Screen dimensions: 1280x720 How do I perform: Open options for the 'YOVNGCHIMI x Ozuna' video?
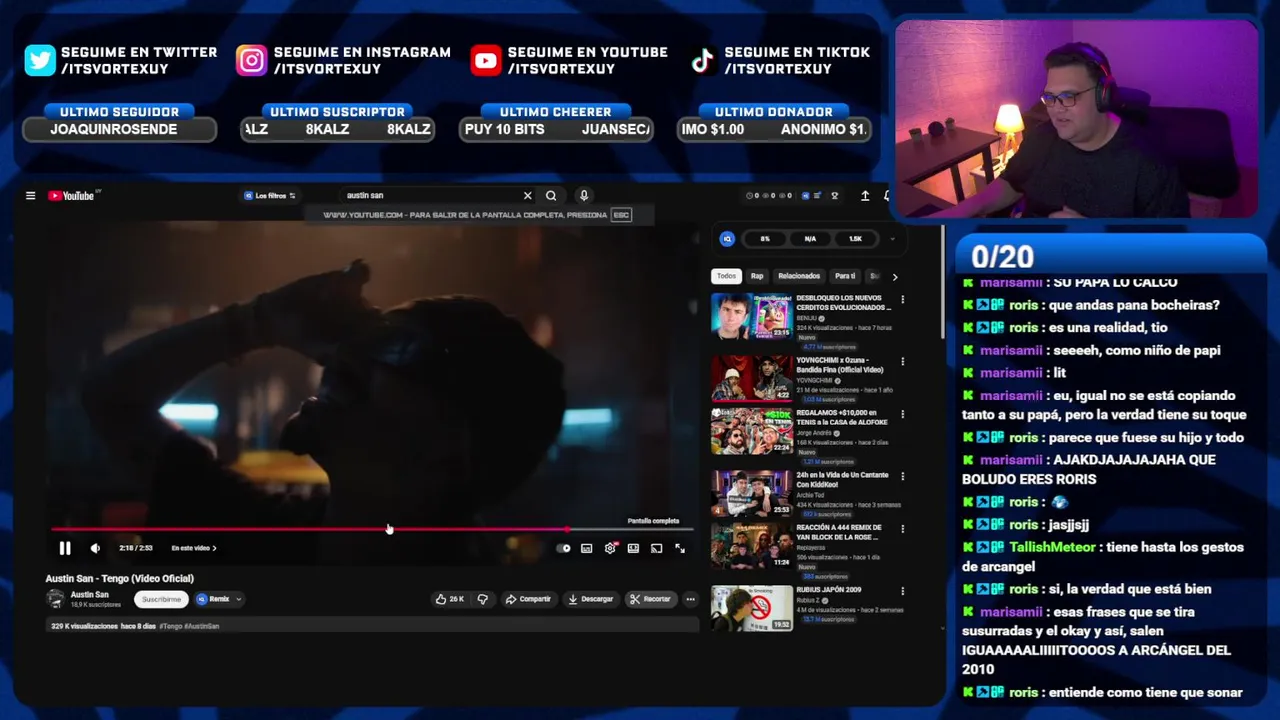click(x=902, y=361)
